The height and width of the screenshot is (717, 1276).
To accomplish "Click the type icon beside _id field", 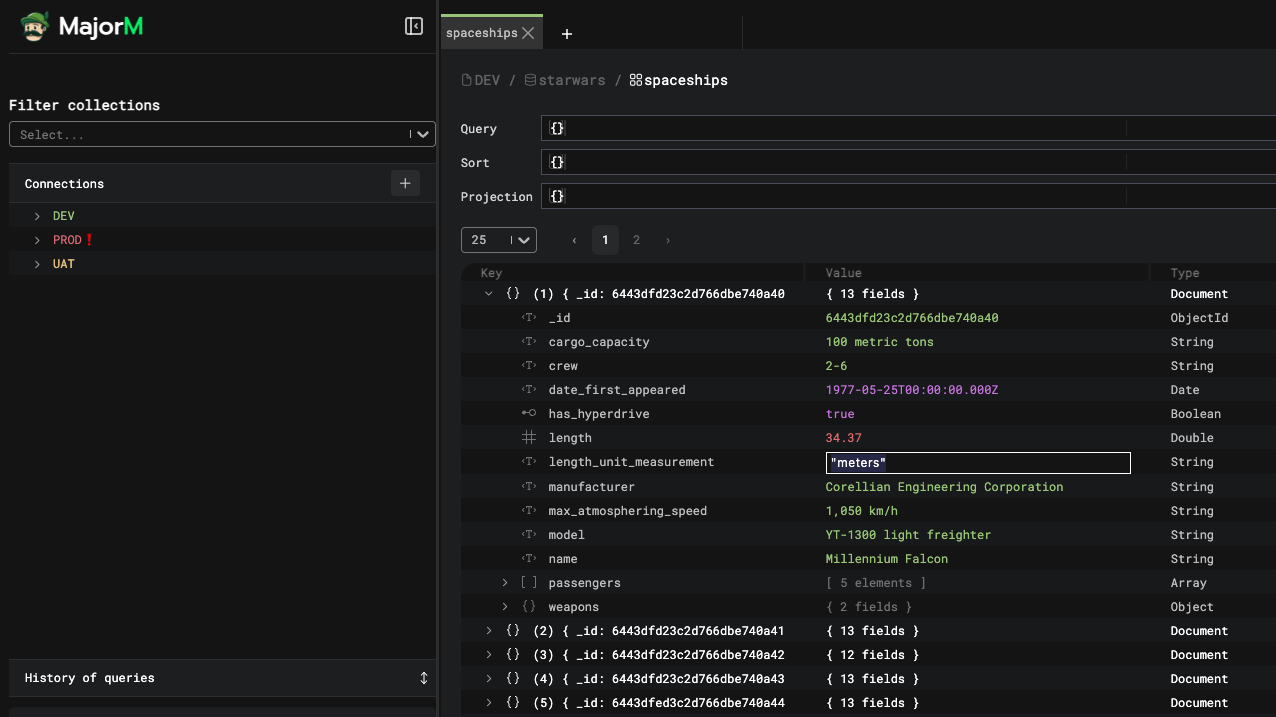I will tap(529, 318).
